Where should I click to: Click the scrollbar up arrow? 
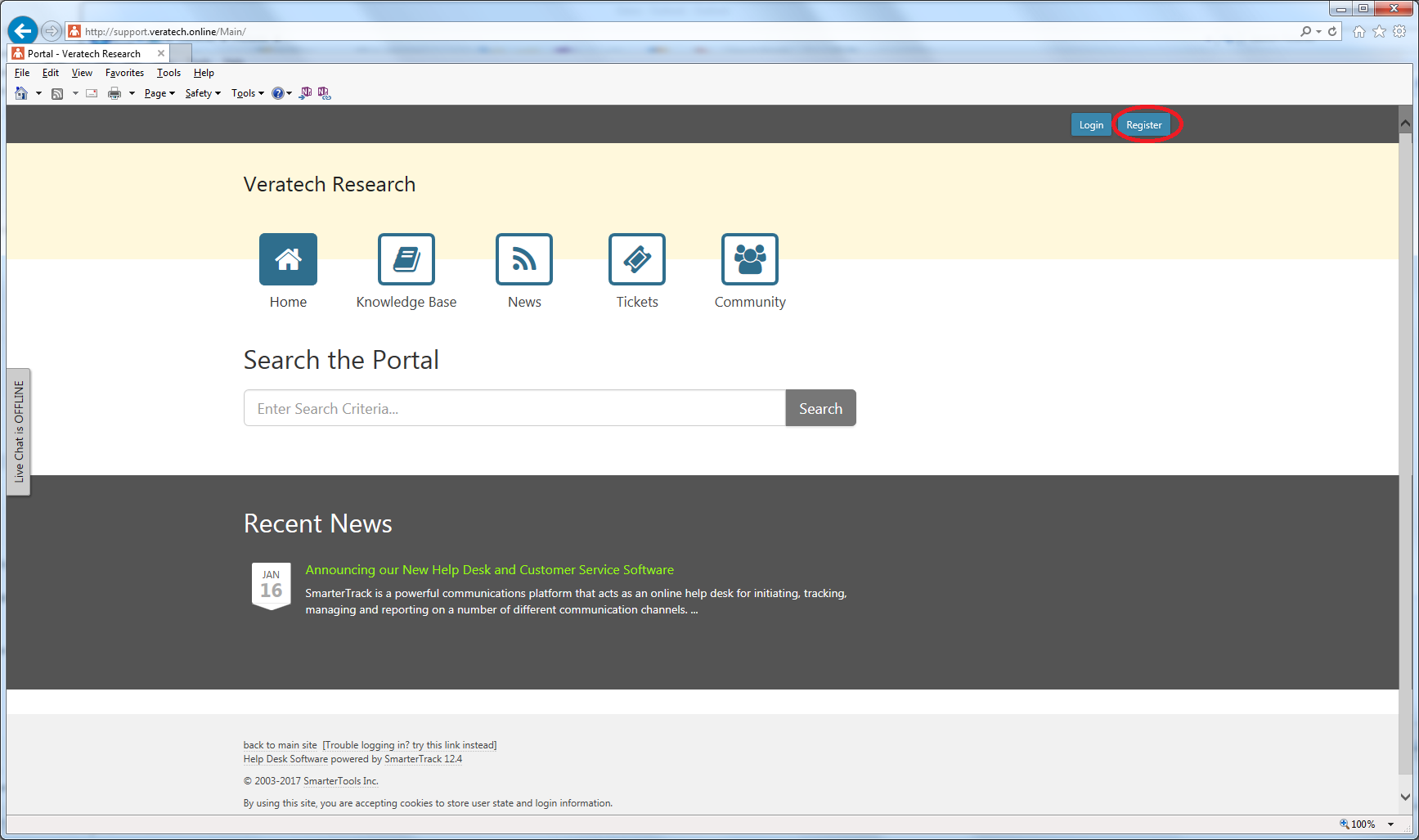click(1405, 124)
